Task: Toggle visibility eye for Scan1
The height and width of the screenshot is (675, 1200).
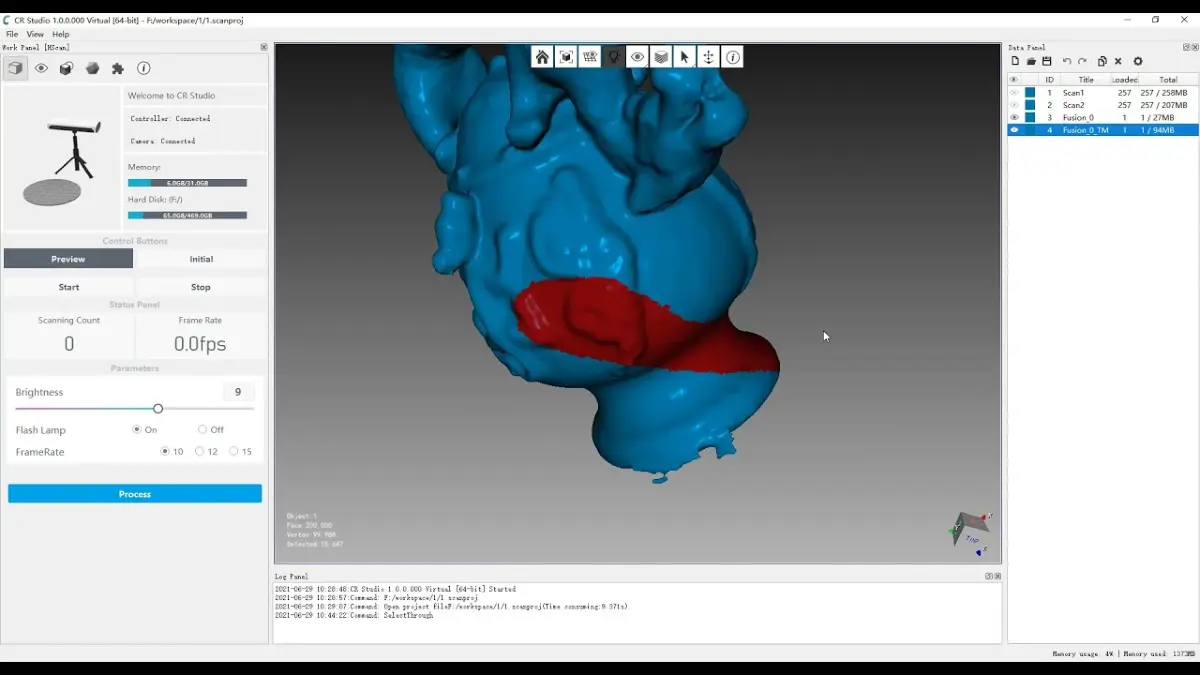Action: coord(1014,93)
